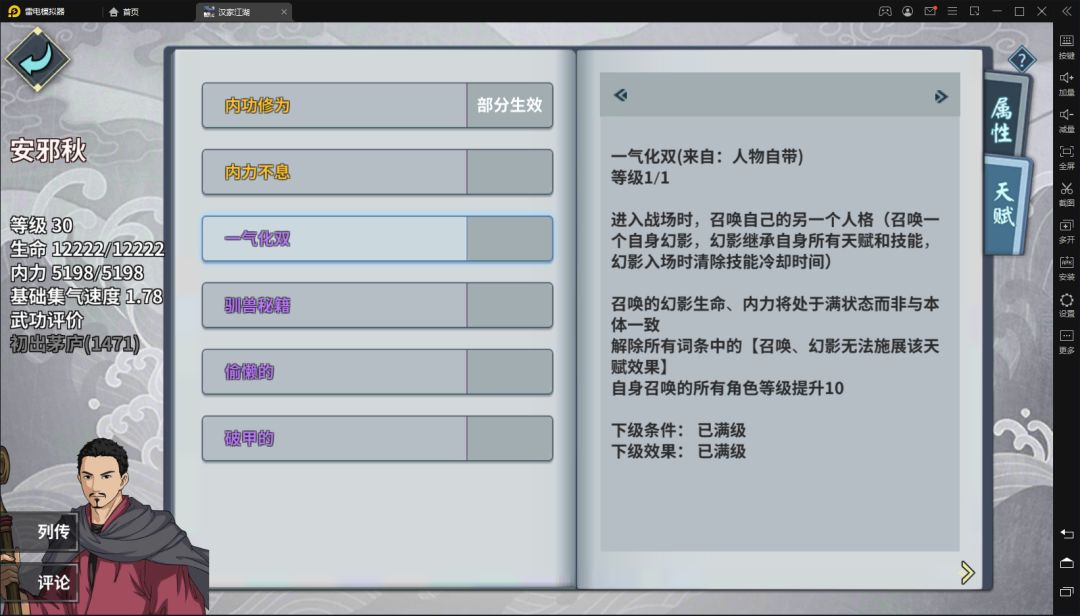The height and width of the screenshot is (616, 1080).
Task: Click the back arrow diamond icon
Action: (37, 59)
